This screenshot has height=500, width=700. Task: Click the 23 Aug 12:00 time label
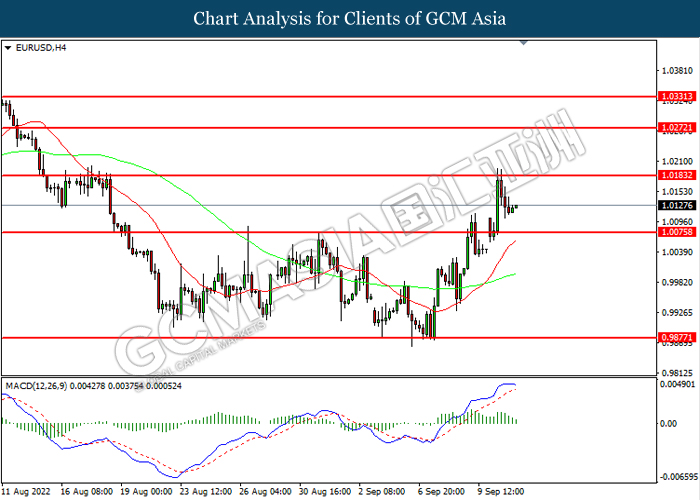click(x=206, y=492)
